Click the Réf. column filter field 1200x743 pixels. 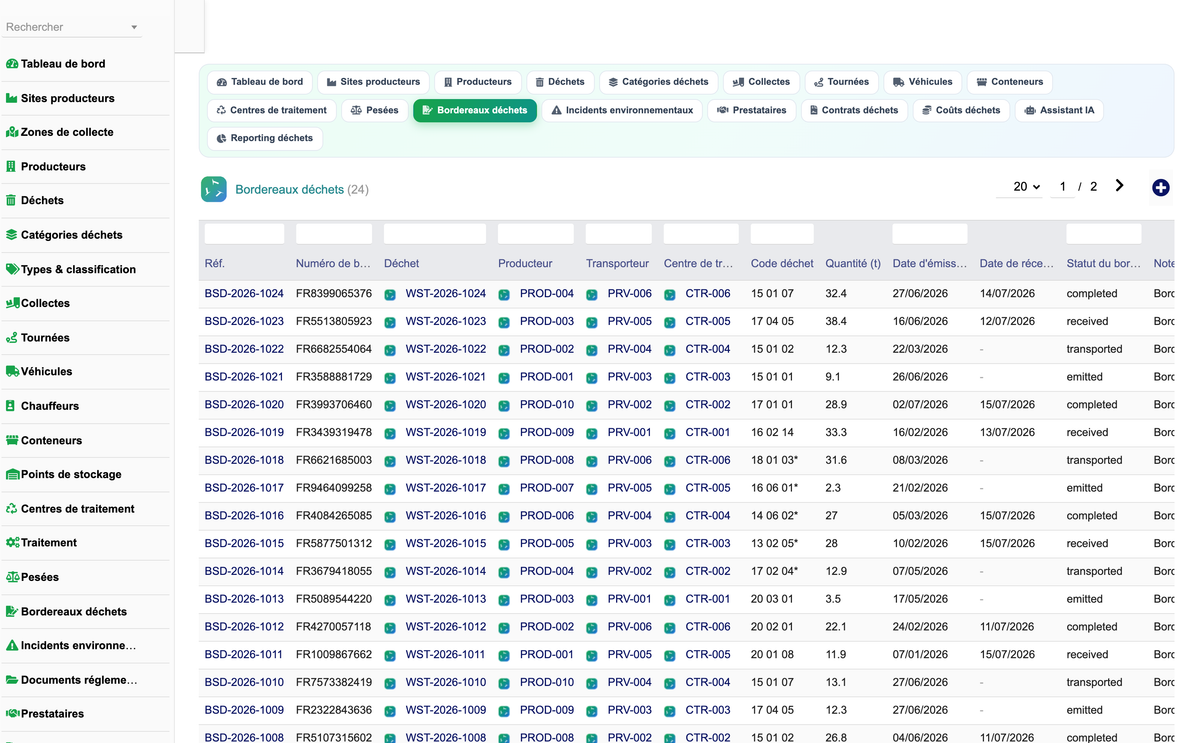[244, 234]
